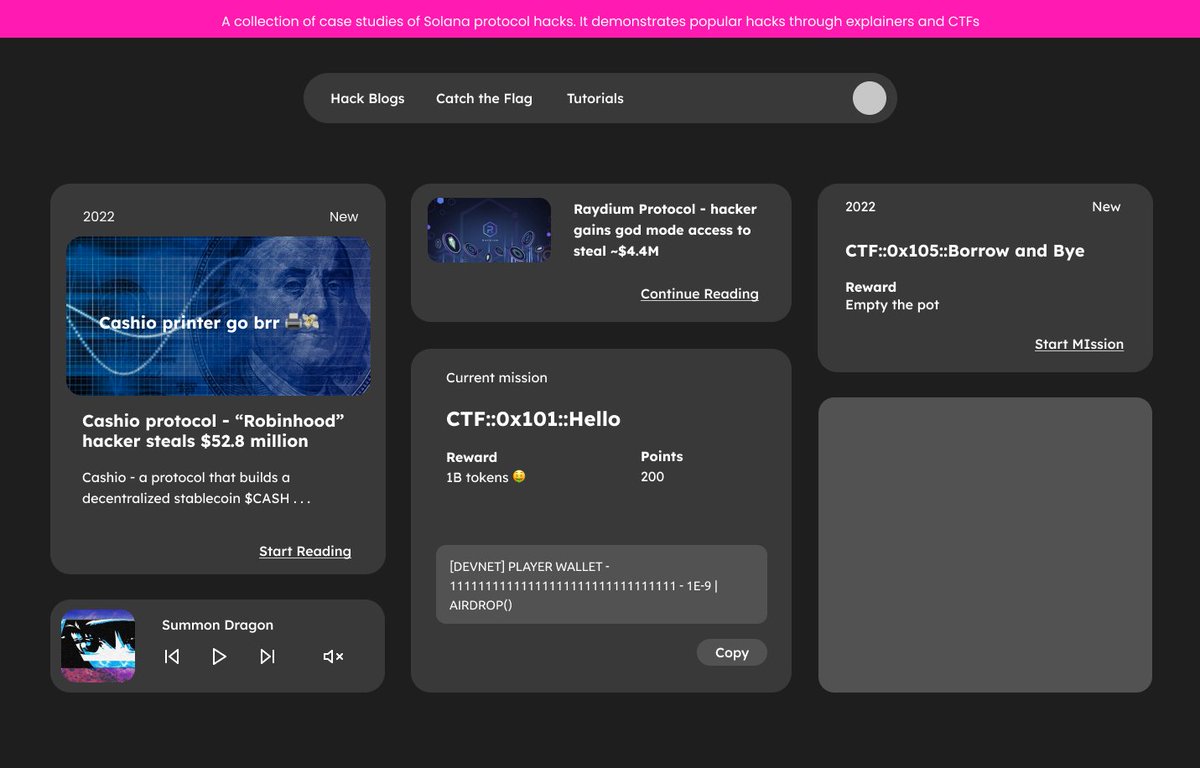Select the DEVNET player wallet text box
Image resolution: width=1200 pixels, height=768 pixels.
(x=601, y=585)
